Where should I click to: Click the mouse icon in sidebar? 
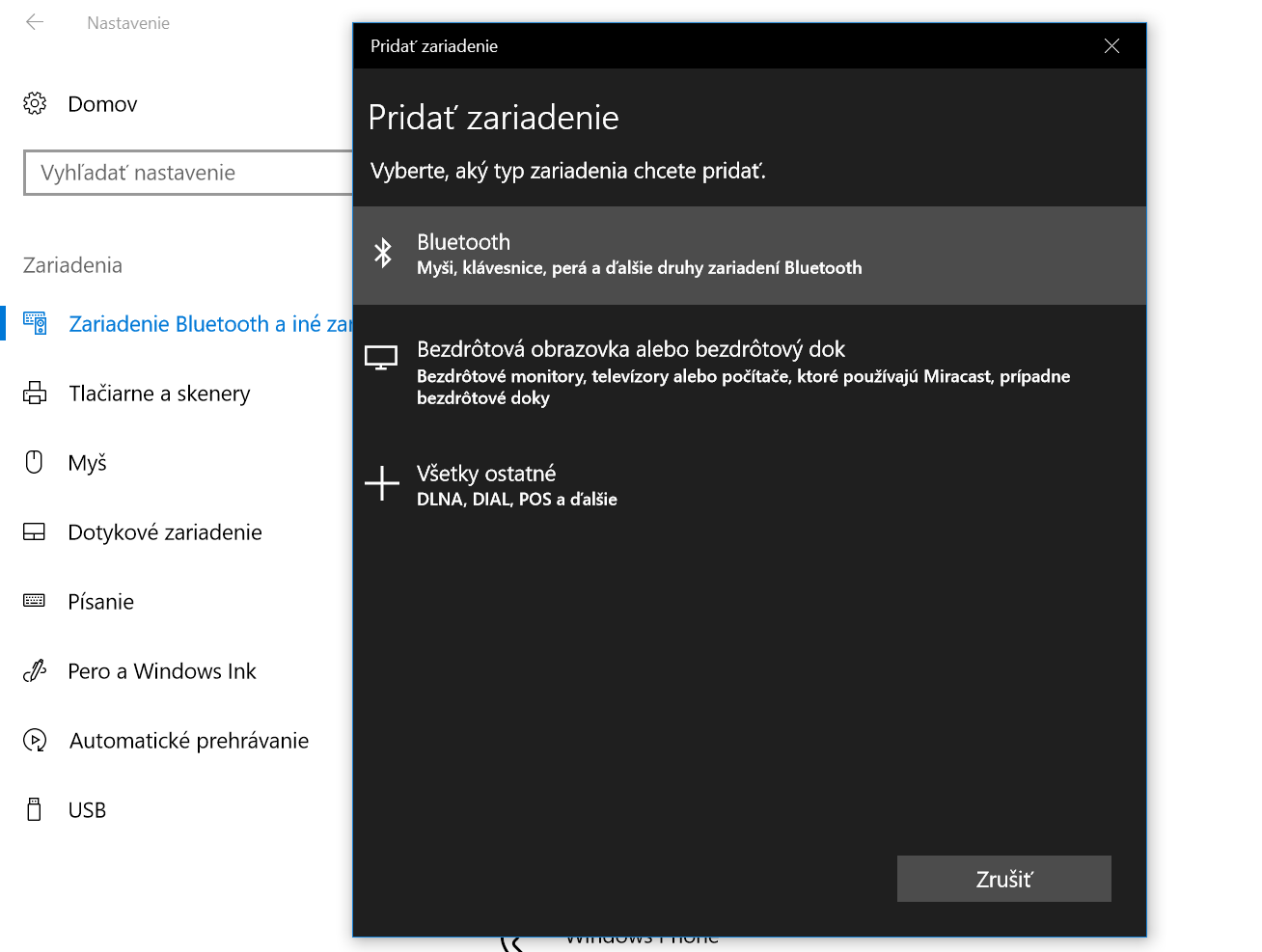point(35,462)
